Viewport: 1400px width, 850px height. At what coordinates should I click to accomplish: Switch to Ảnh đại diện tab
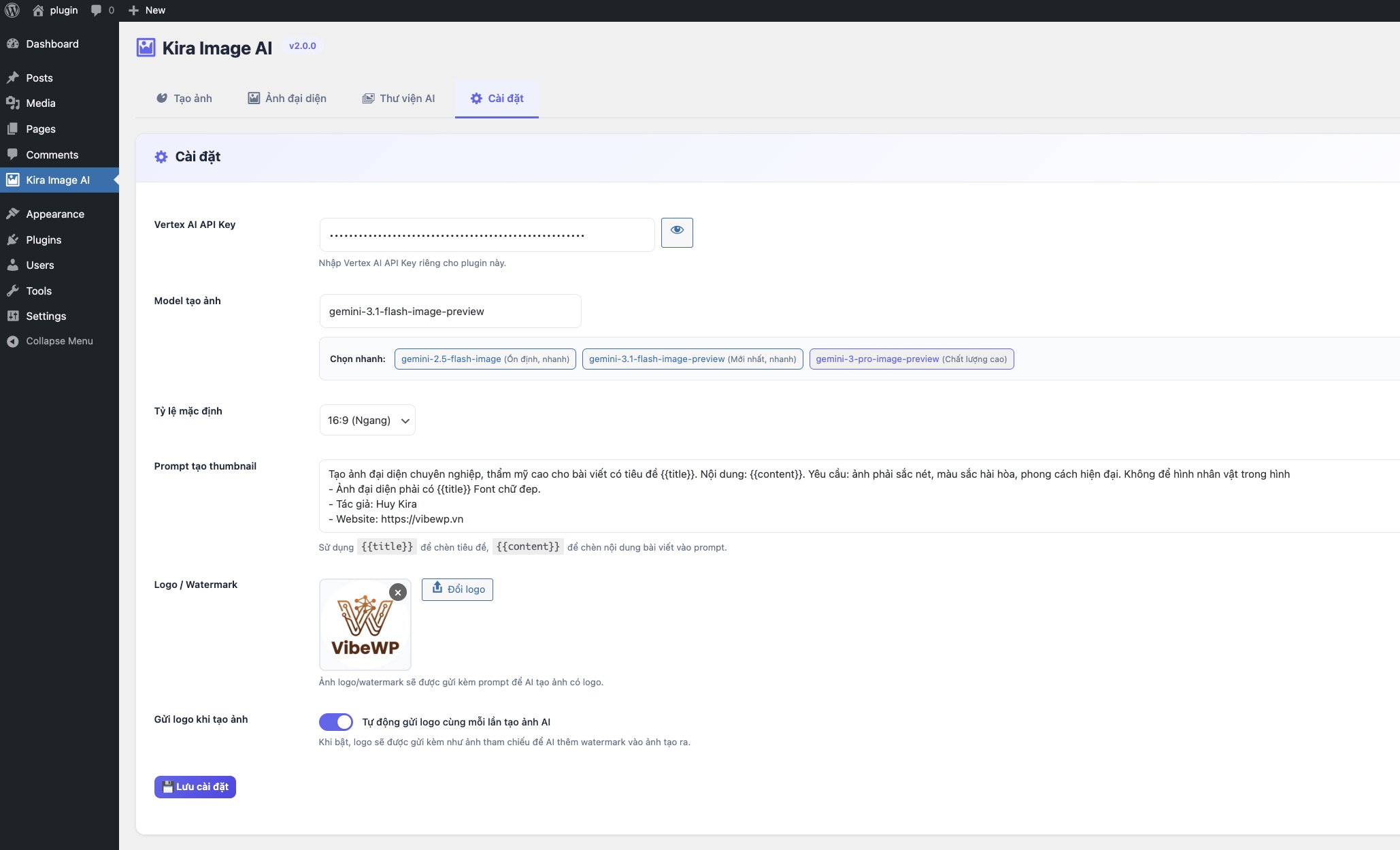coord(287,98)
